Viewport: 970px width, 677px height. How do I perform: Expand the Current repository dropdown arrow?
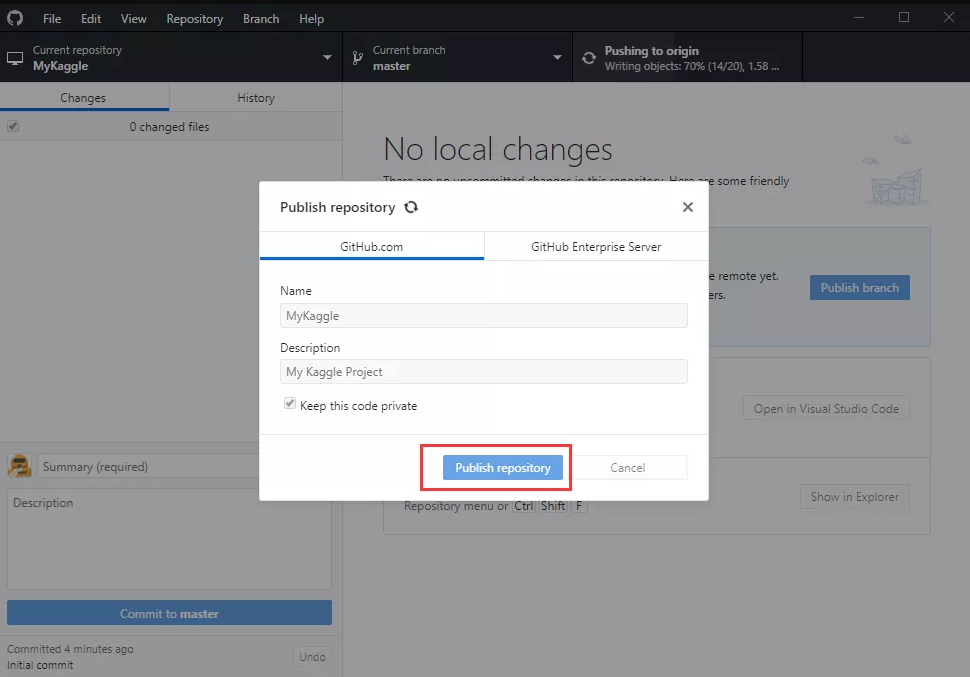327,58
